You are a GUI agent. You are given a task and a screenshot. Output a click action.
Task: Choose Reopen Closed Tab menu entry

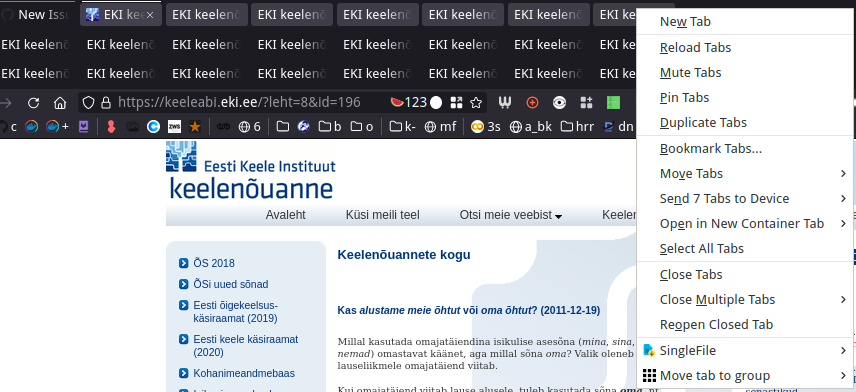click(746, 325)
